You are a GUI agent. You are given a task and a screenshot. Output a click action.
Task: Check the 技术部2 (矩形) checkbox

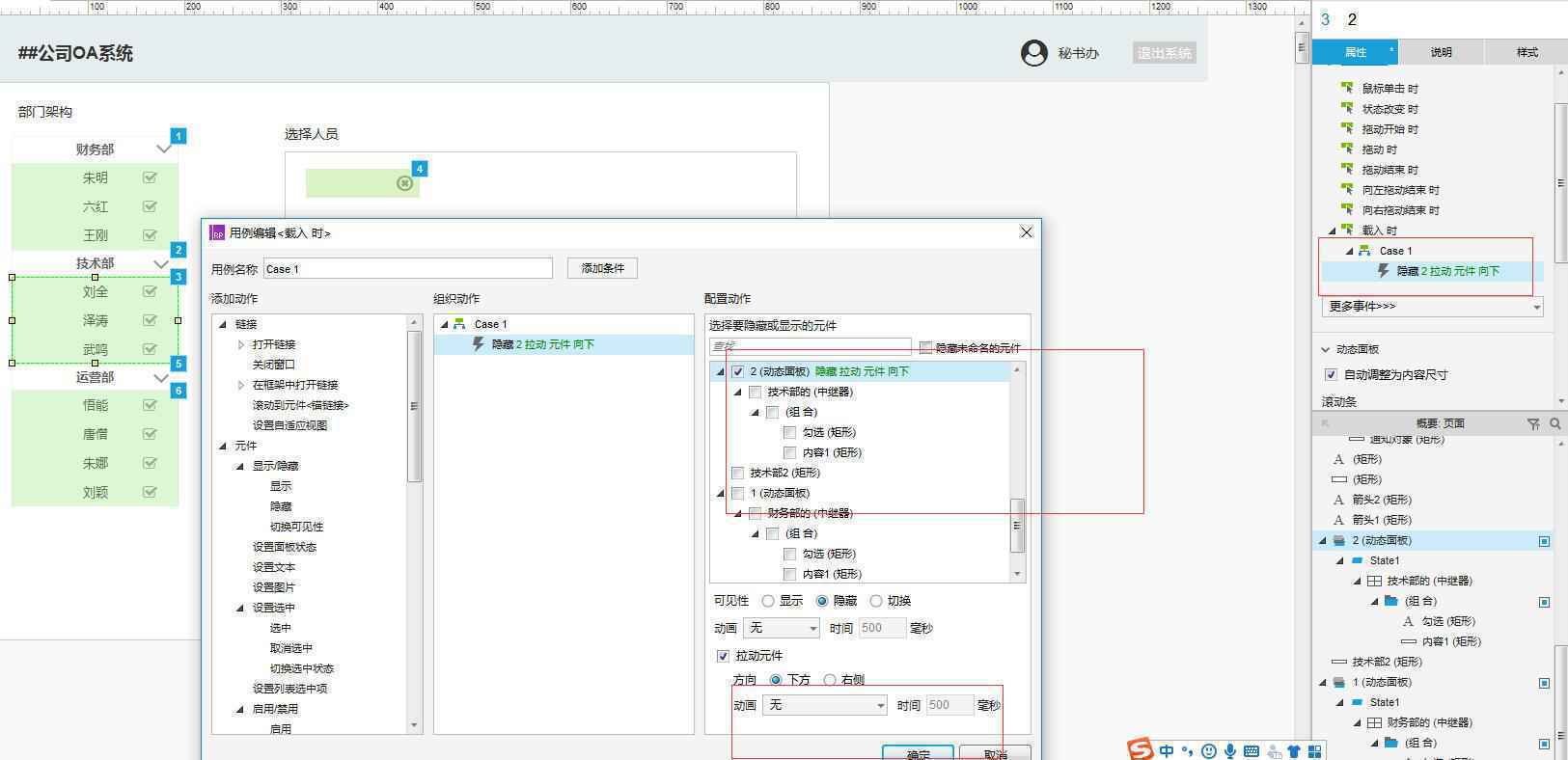[738, 473]
